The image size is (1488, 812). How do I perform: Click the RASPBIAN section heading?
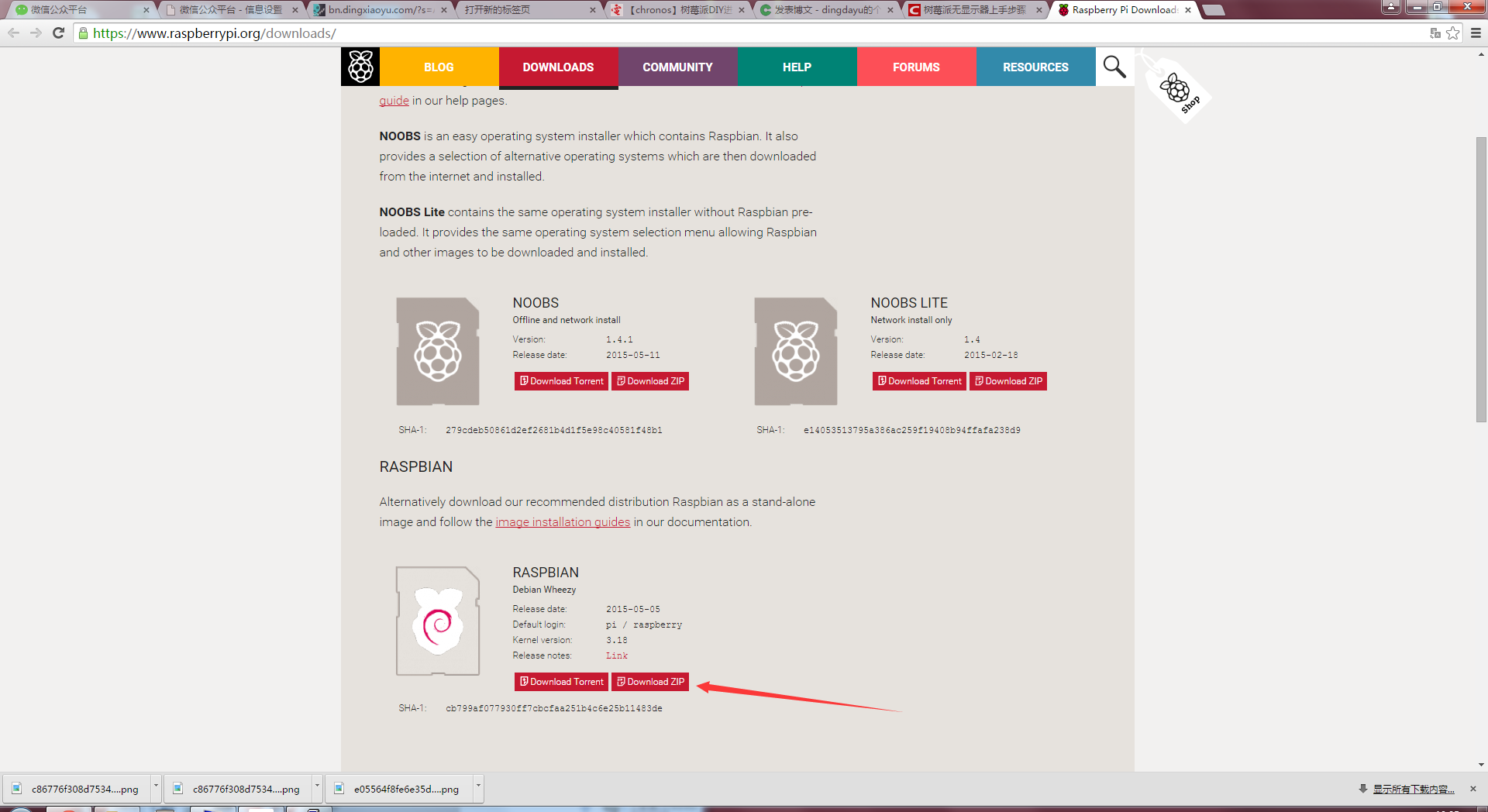tap(416, 467)
